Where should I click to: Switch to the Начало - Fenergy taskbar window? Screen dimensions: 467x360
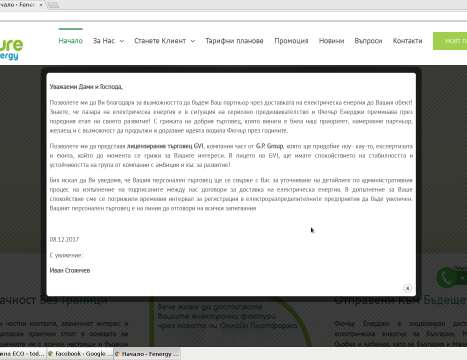147,354
